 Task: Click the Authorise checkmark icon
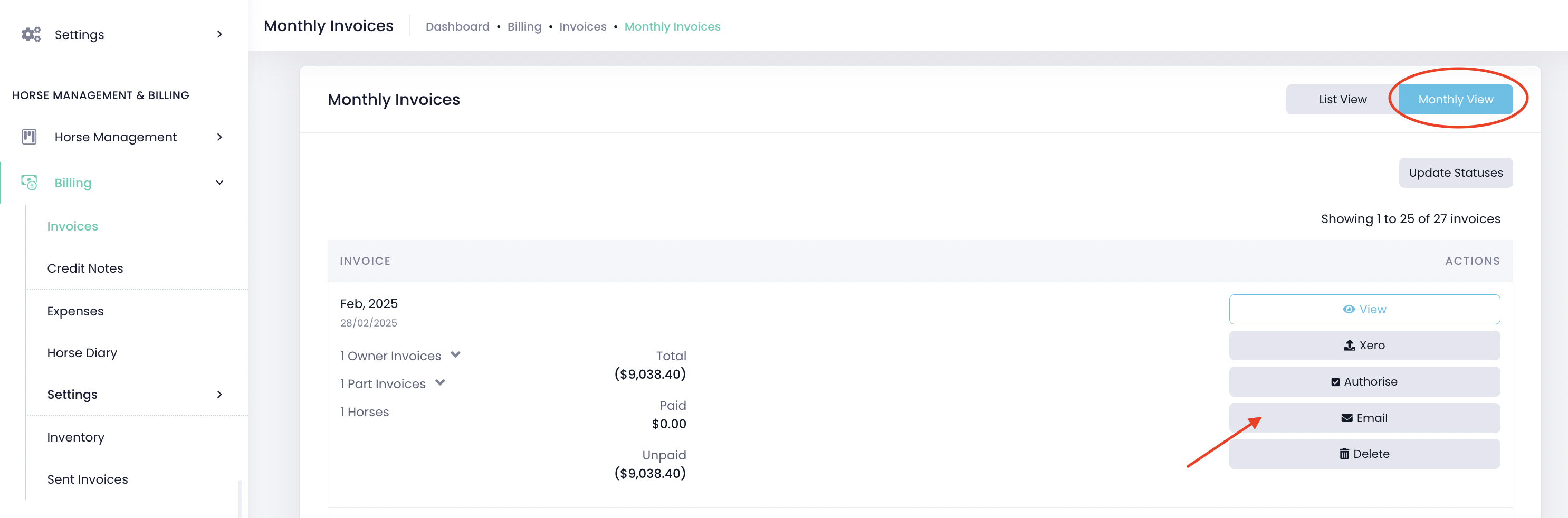click(x=1335, y=382)
